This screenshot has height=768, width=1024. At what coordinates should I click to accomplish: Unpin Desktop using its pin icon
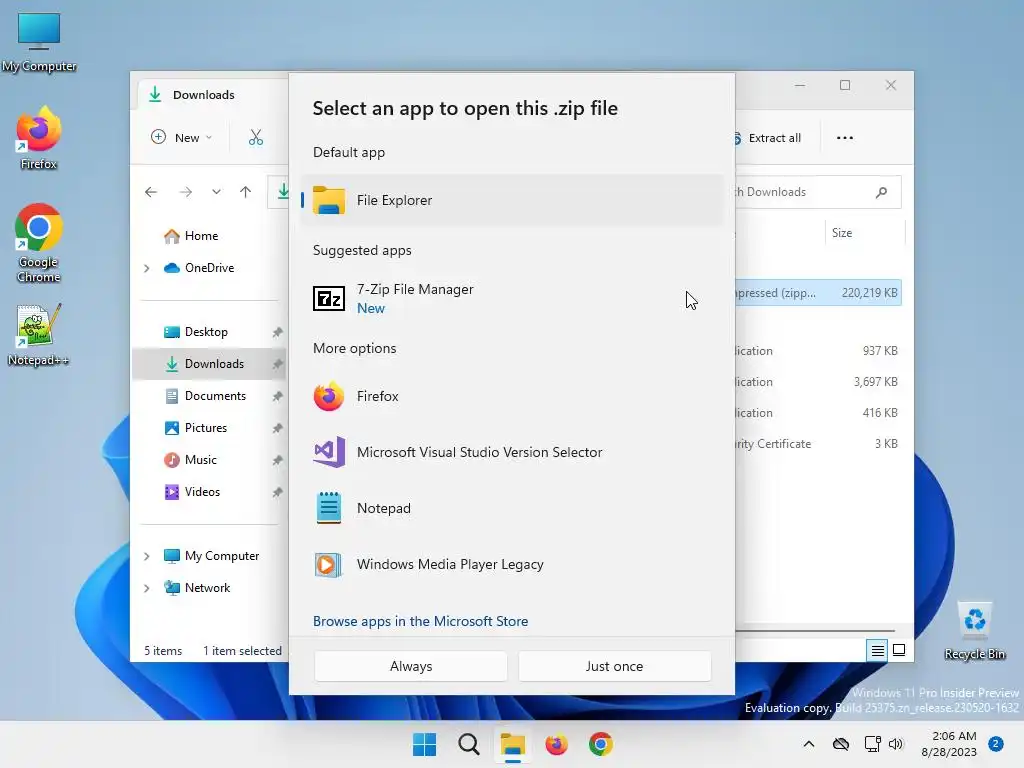(278, 332)
